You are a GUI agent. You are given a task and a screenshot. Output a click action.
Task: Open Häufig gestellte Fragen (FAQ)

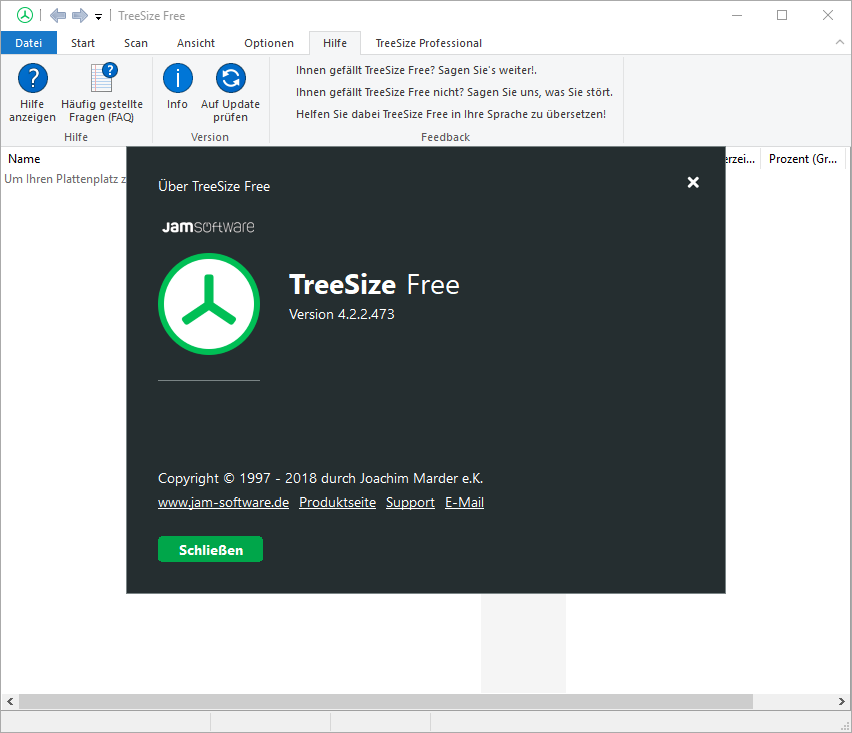coord(102,92)
